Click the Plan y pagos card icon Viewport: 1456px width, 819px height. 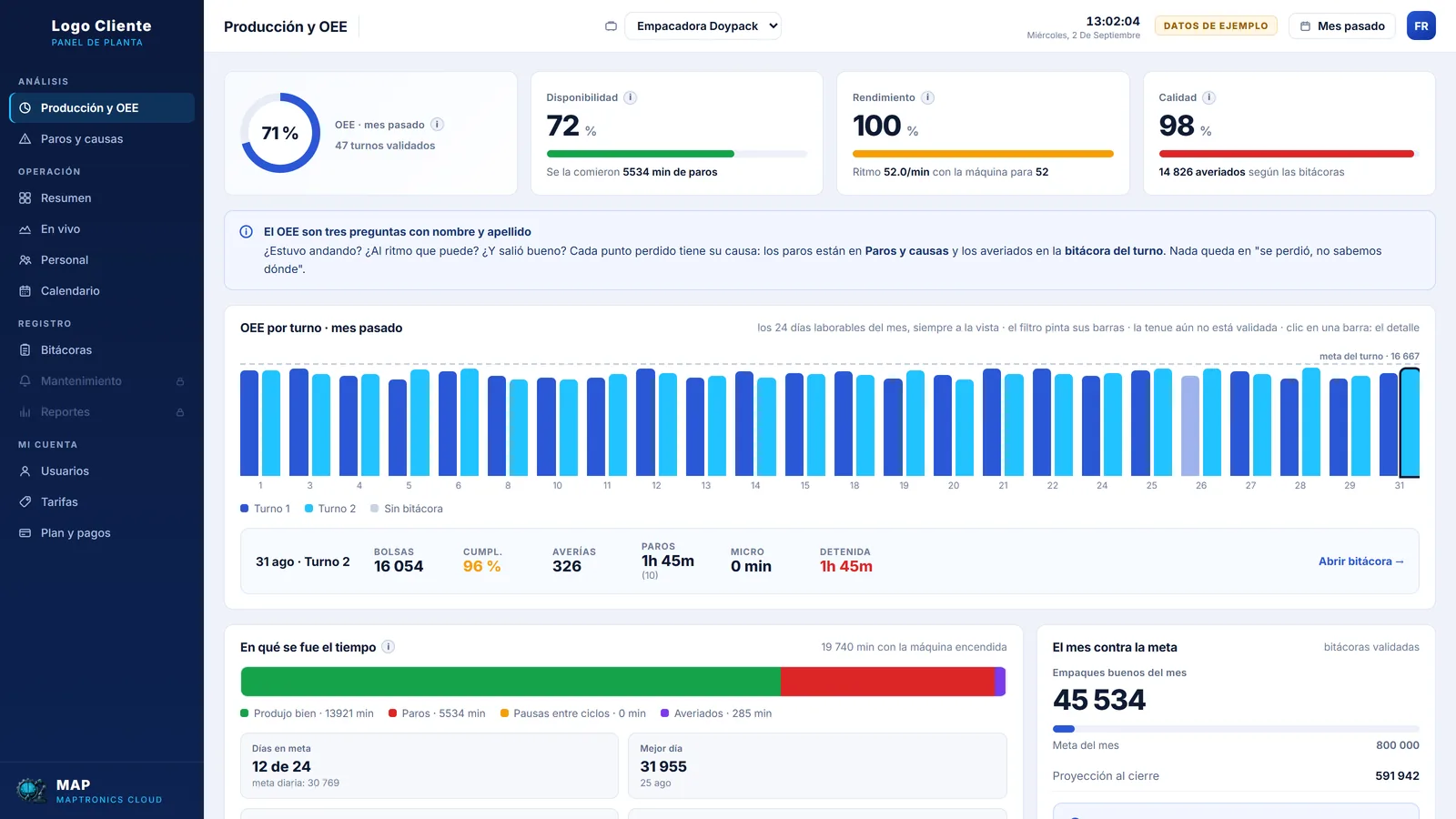click(x=25, y=533)
